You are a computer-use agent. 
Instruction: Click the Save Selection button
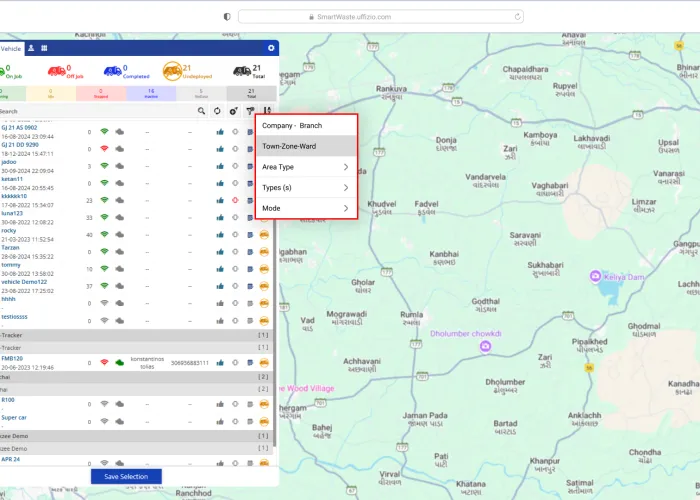pos(126,476)
